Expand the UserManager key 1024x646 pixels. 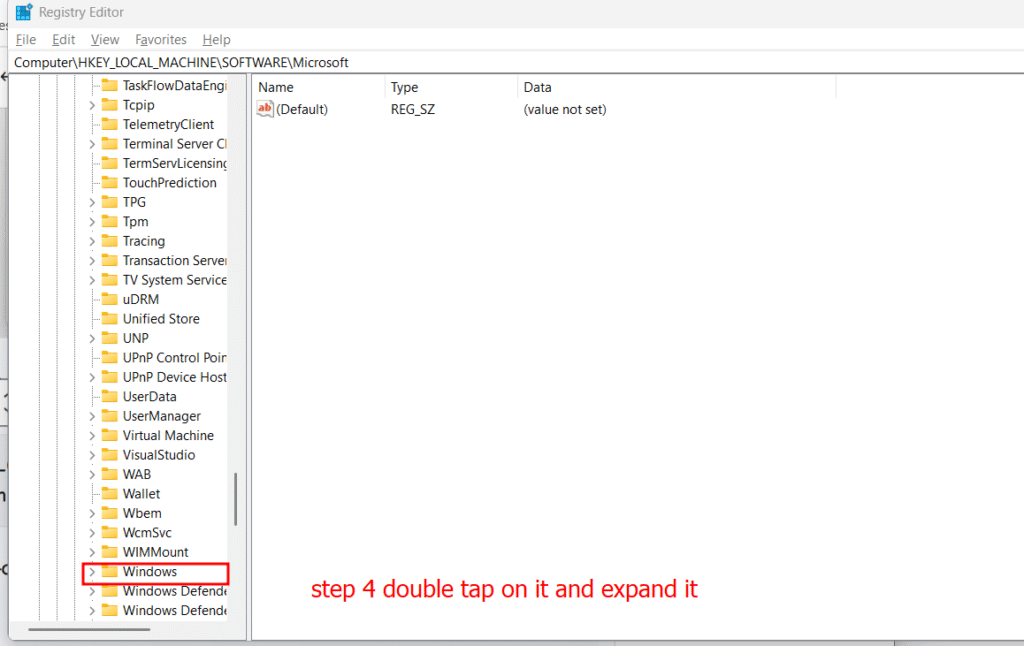(92, 416)
